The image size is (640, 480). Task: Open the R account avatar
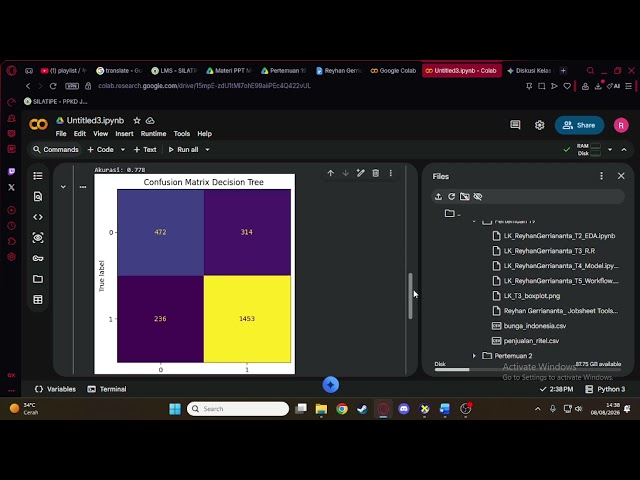pyautogui.click(x=621, y=125)
